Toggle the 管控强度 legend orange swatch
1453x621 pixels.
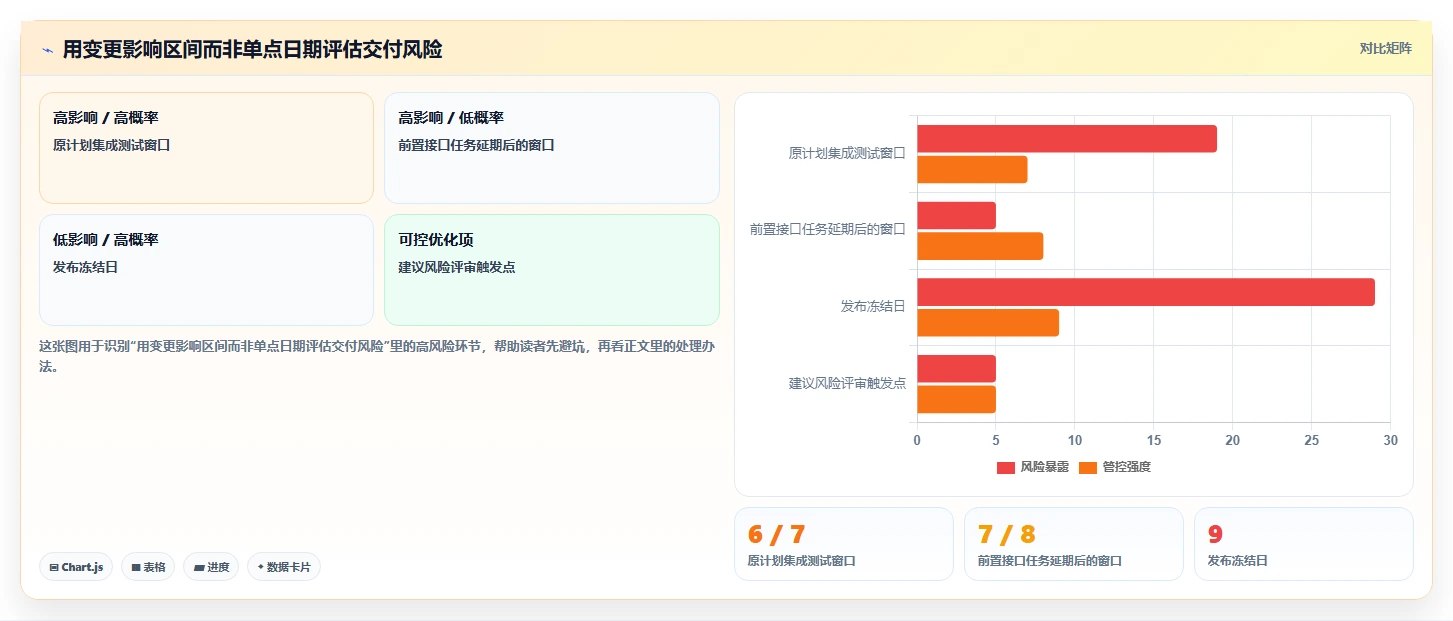point(1088,467)
